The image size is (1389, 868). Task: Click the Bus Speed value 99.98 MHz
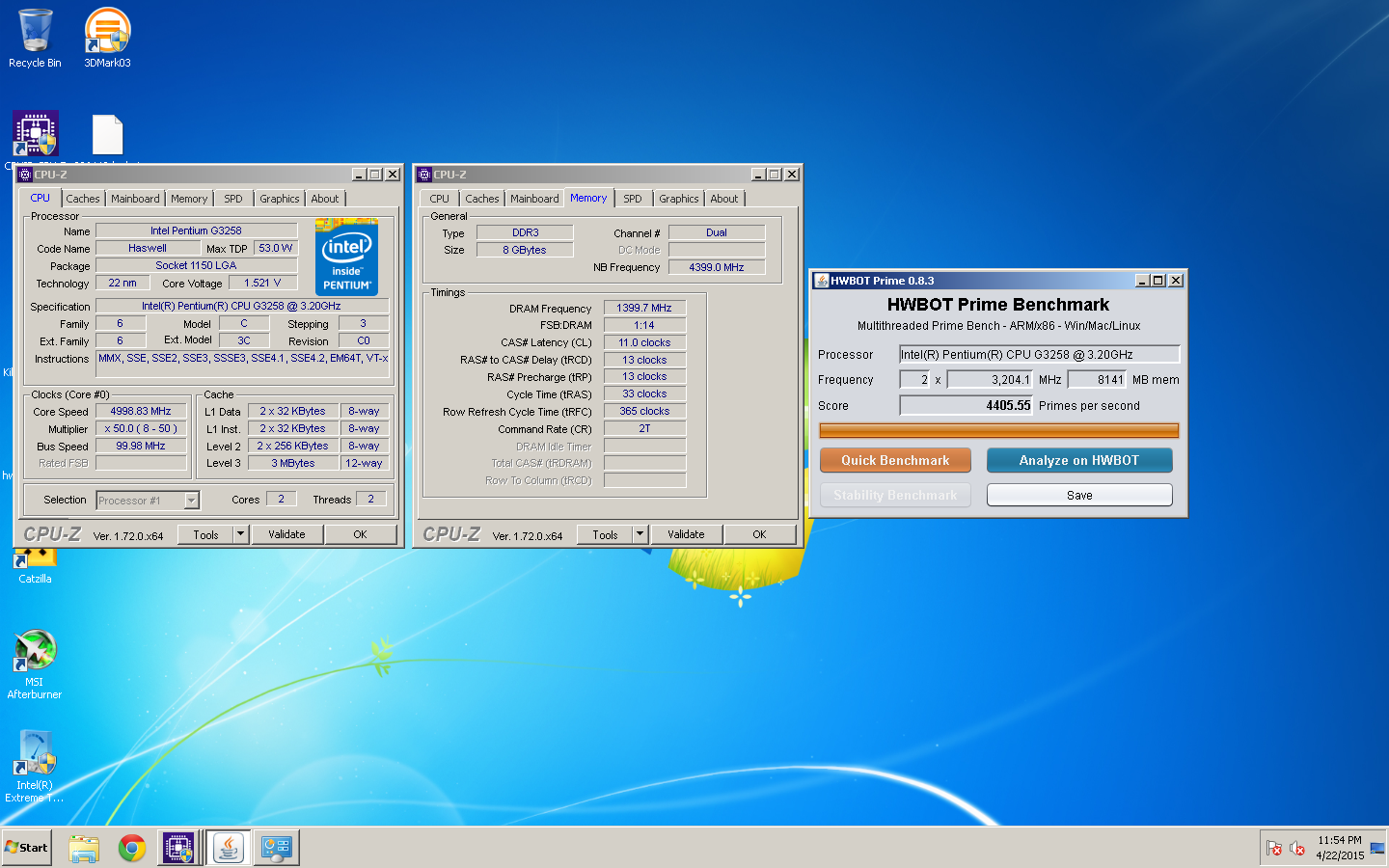(141, 446)
